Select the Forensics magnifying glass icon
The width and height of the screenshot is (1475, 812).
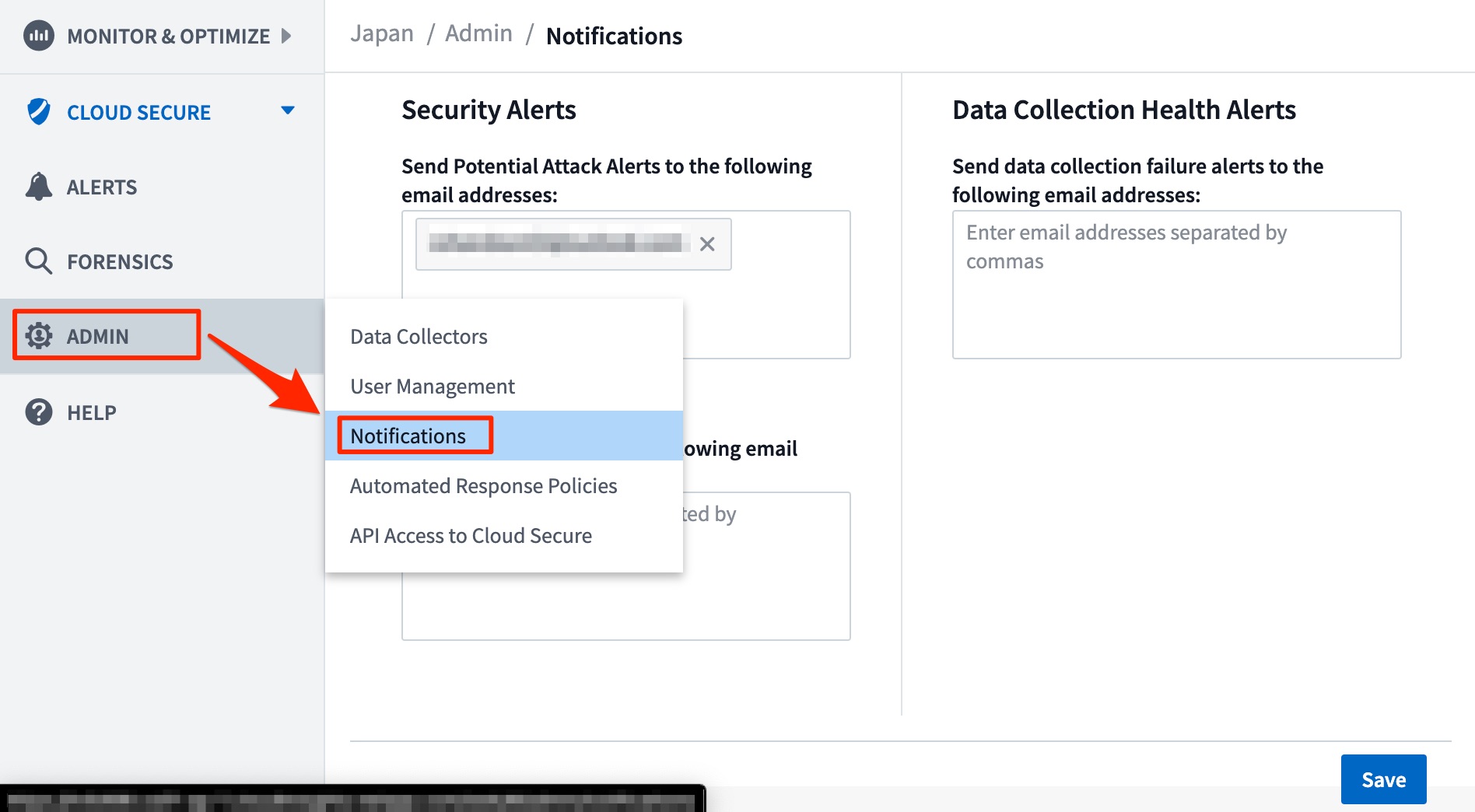click(x=38, y=261)
